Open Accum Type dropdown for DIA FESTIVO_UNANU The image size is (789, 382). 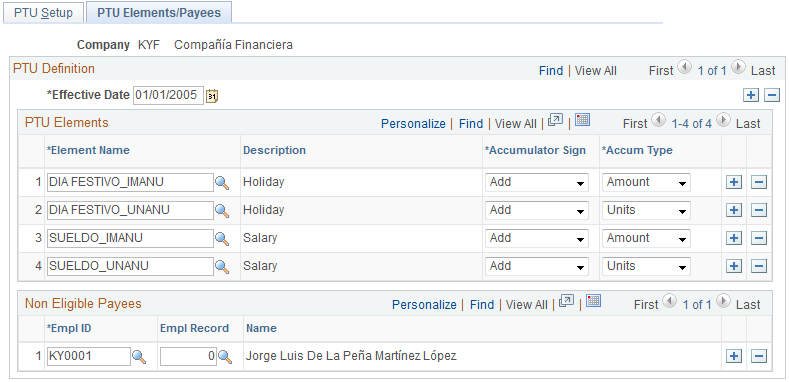(647, 210)
